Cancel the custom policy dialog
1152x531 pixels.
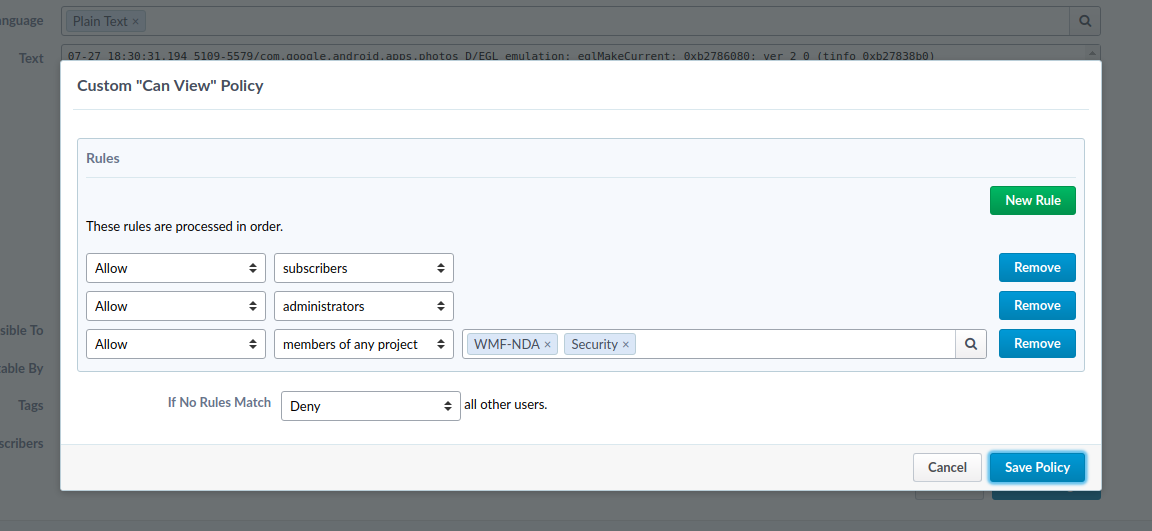pyautogui.click(x=947, y=467)
